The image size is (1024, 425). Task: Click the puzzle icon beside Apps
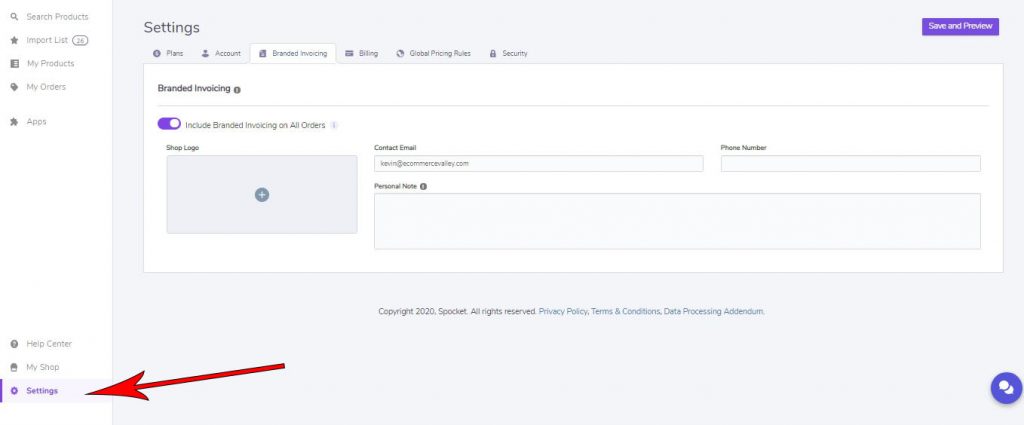pyautogui.click(x=14, y=121)
